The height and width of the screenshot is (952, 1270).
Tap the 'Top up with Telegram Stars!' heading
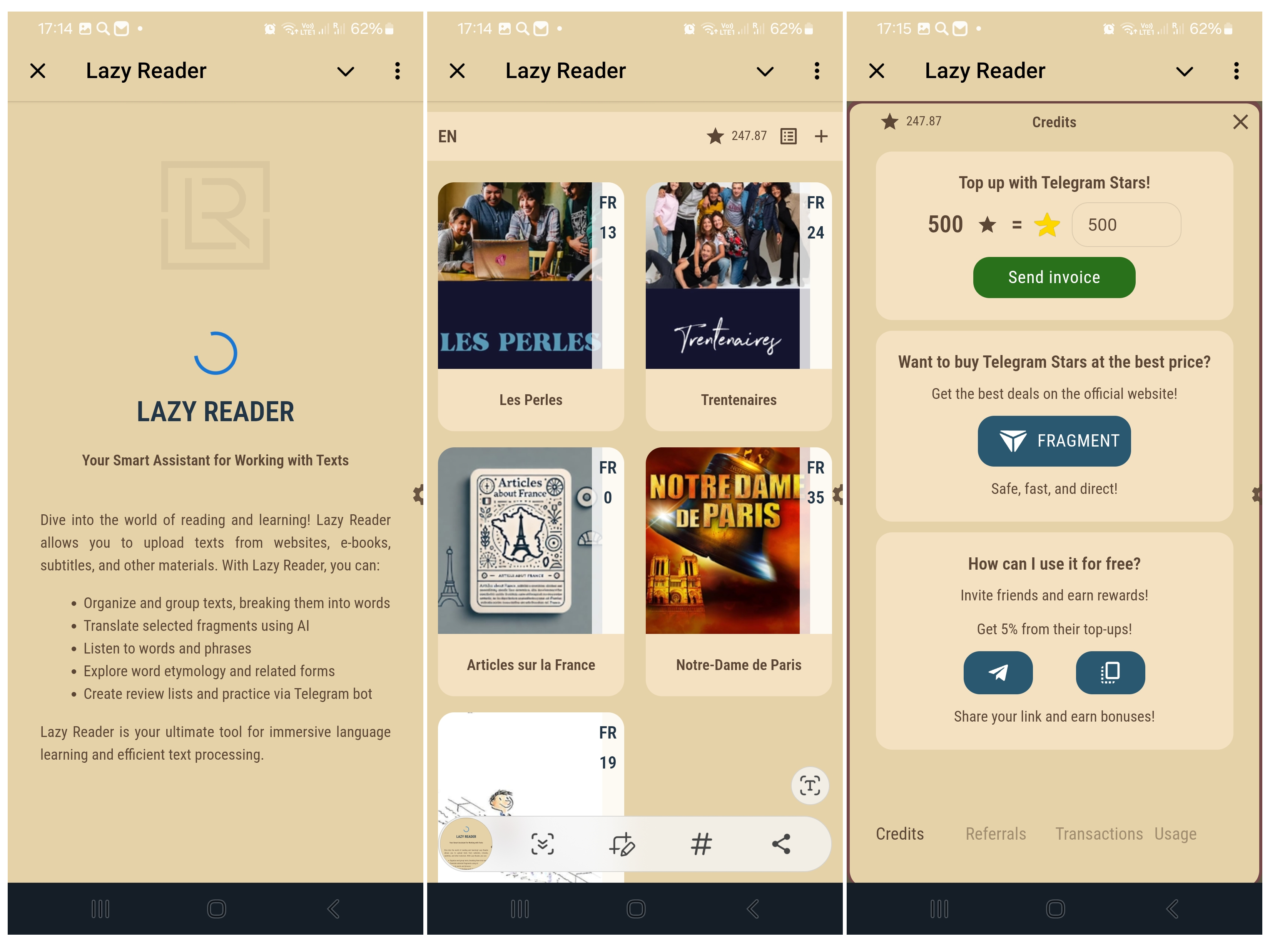click(1054, 182)
